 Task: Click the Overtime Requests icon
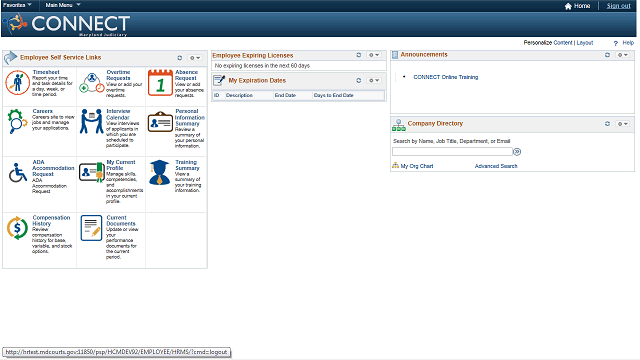point(92,83)
